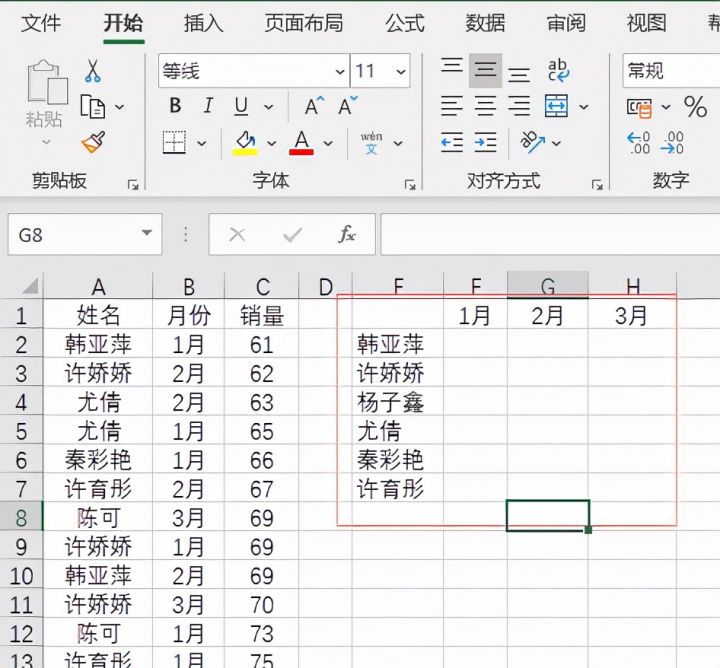Viewport: 720px width, 668px height.
Task: Expand borders dropdown arrow
Action: [202, 143]
